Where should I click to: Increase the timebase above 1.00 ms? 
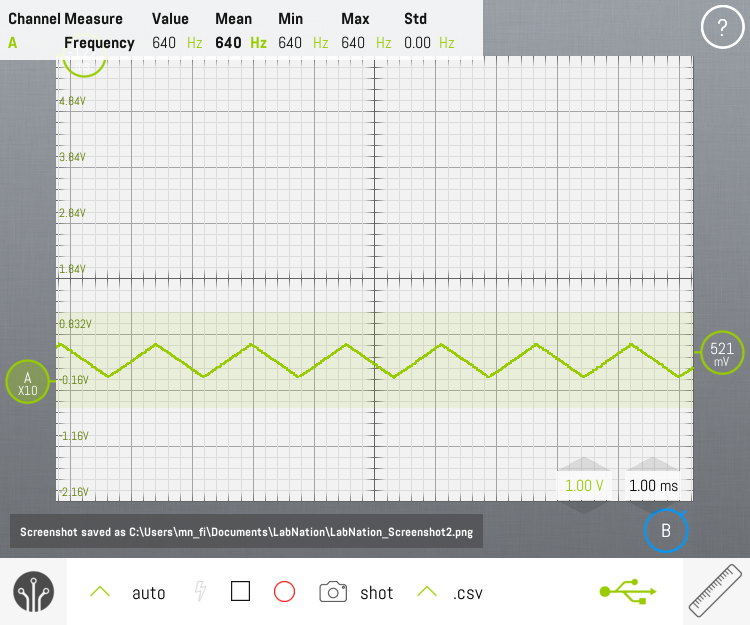click(x=654, y=464)
